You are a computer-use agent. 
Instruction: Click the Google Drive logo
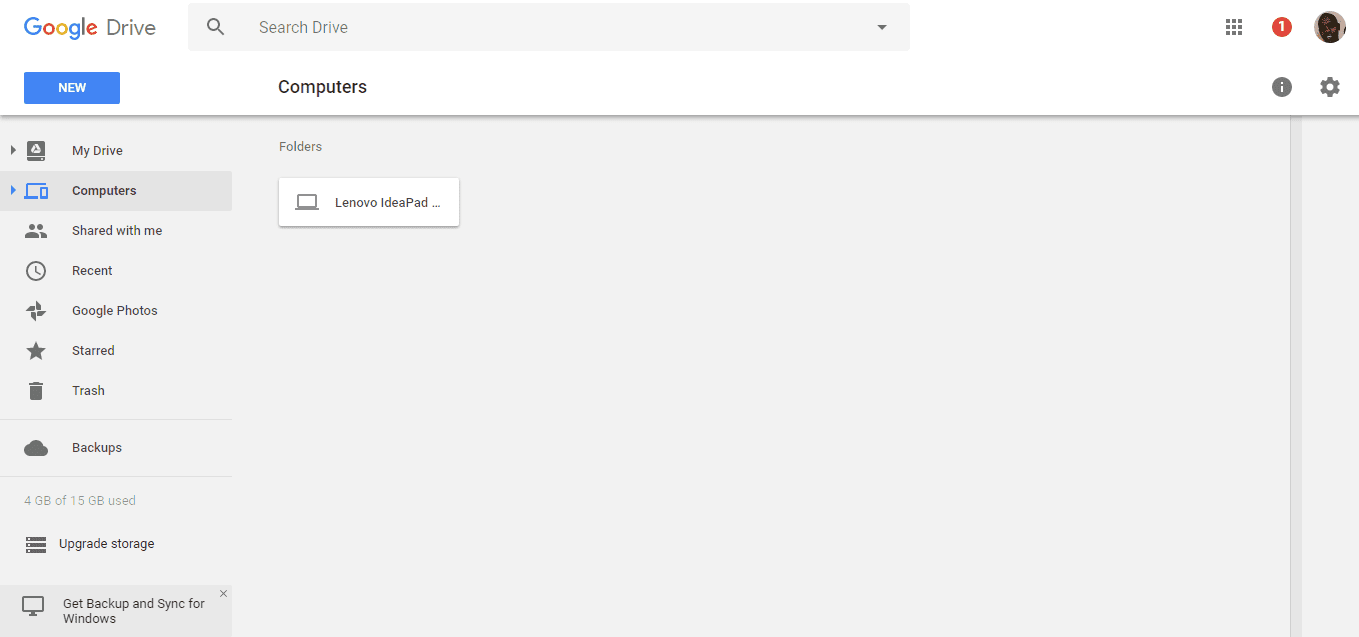pos(90,27)
